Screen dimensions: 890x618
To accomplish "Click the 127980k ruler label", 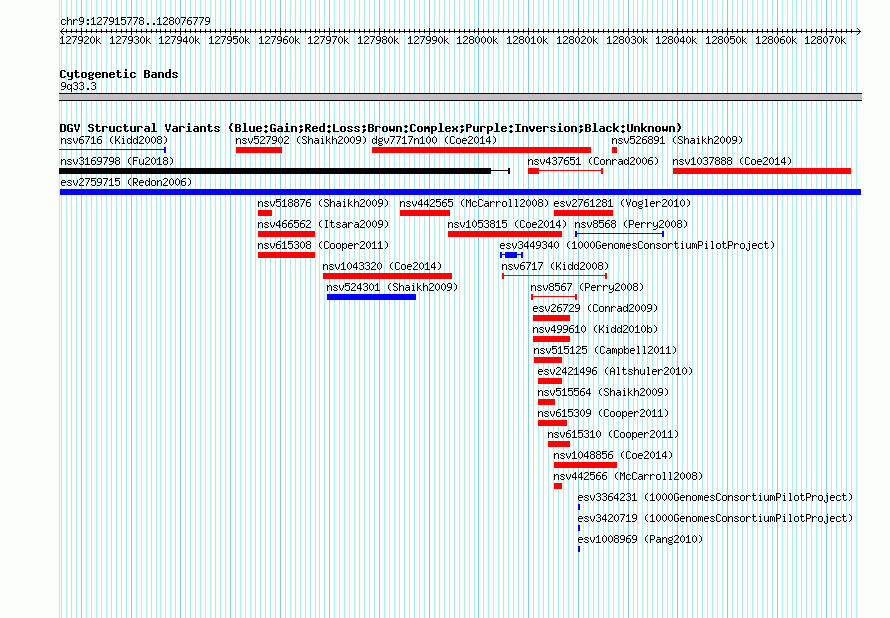I will (x=378, y=40).
